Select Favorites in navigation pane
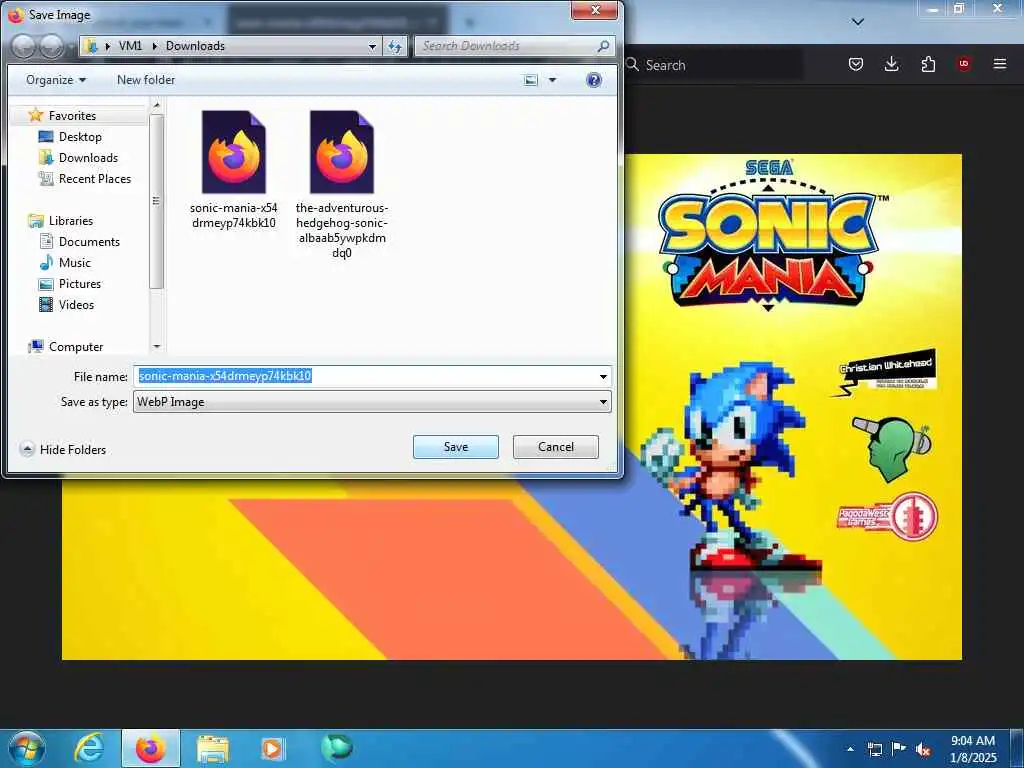The image size is (1024, 768). [x=72, y=116]
